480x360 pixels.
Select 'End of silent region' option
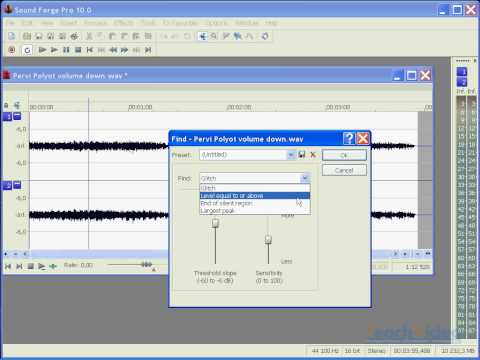tap(255, 203)
